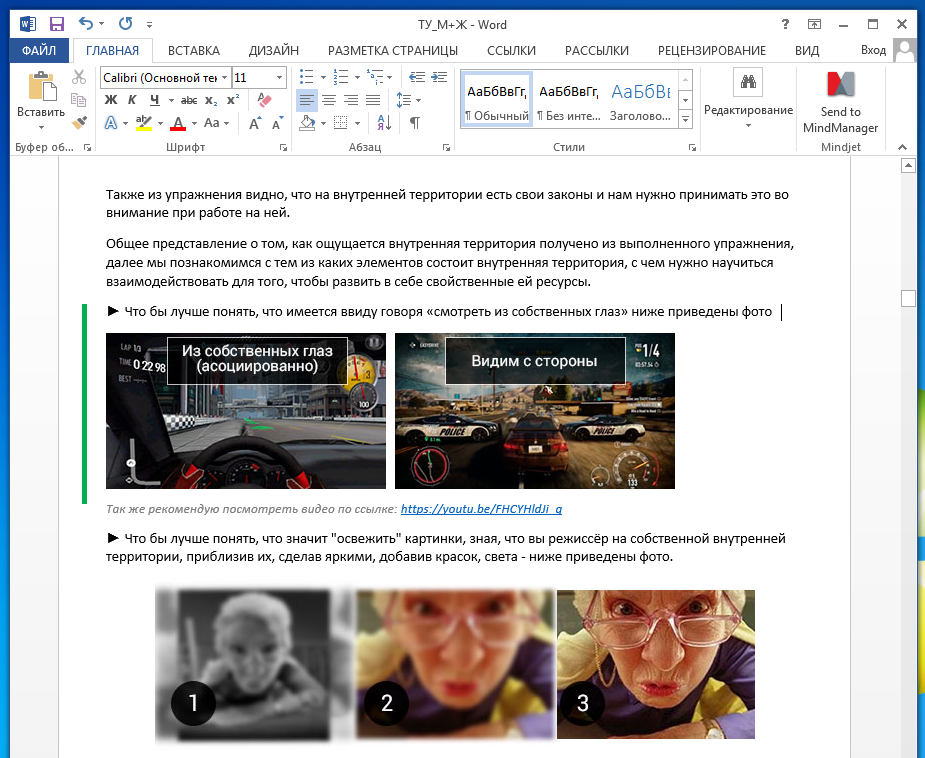925x758 pixels.
Task: Switch to the РЕЦЕНЗИРОВАНИЕ tab
Action: click(712, 51)
